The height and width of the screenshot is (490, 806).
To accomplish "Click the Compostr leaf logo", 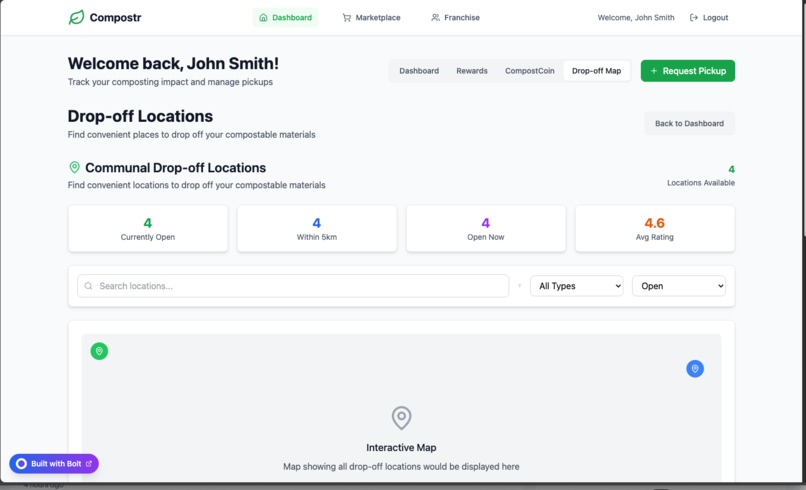I will click(x=76, y=17).
